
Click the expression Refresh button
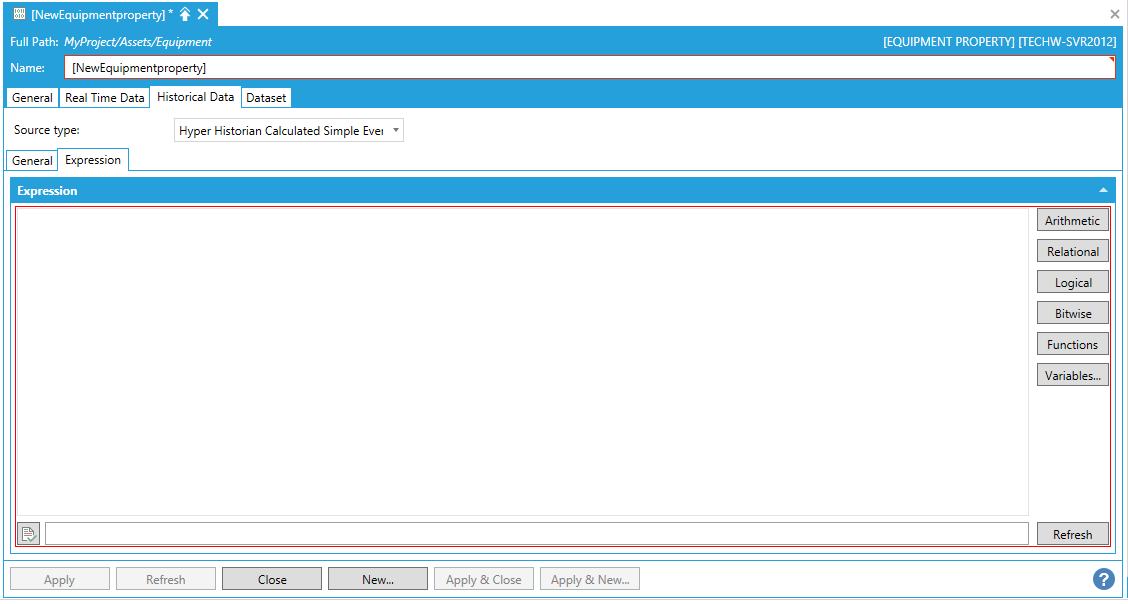pos(1072,535)
